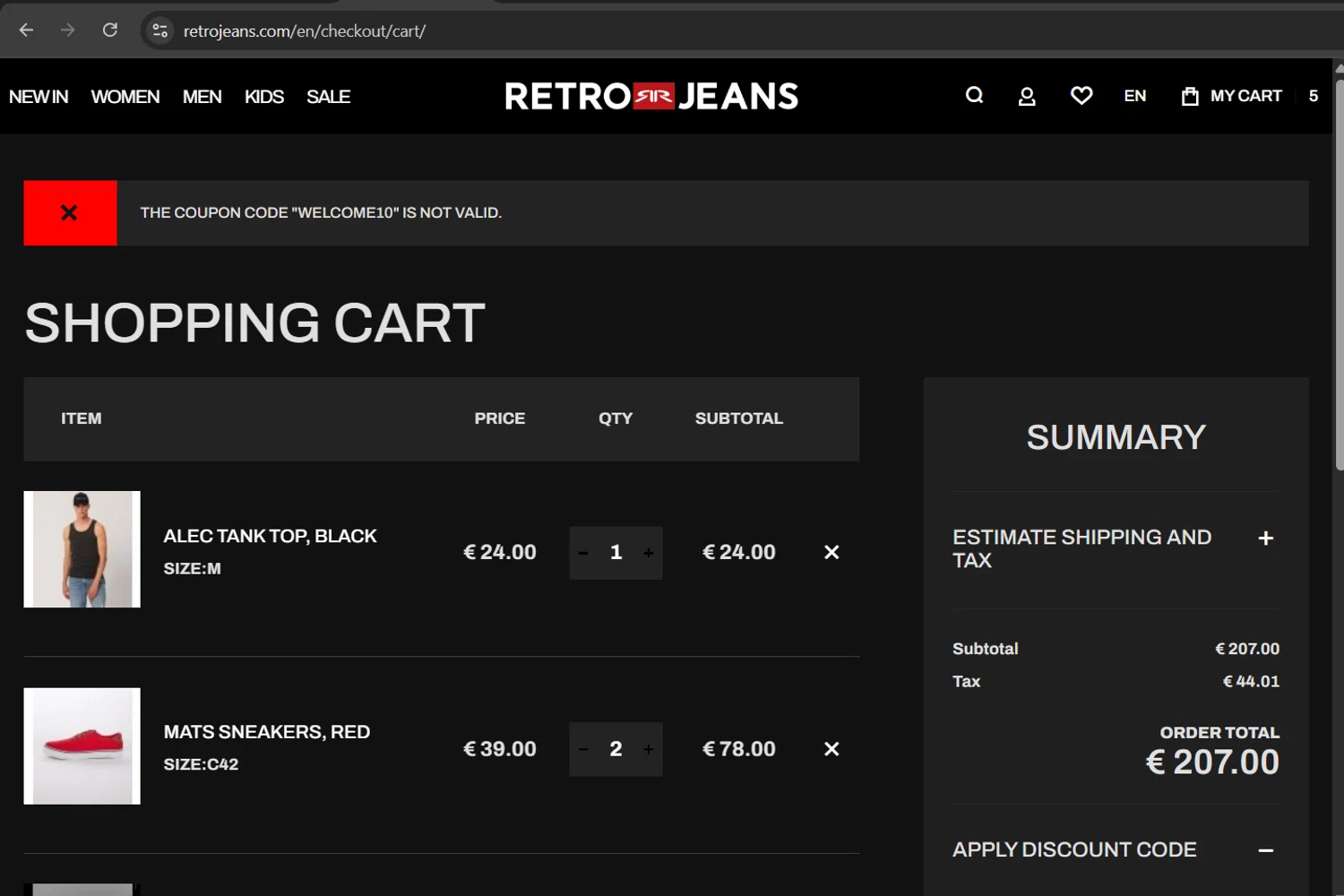Open the account profile icon
The width and height of the screenshot is (1344, 896).
pos(1027,96)
